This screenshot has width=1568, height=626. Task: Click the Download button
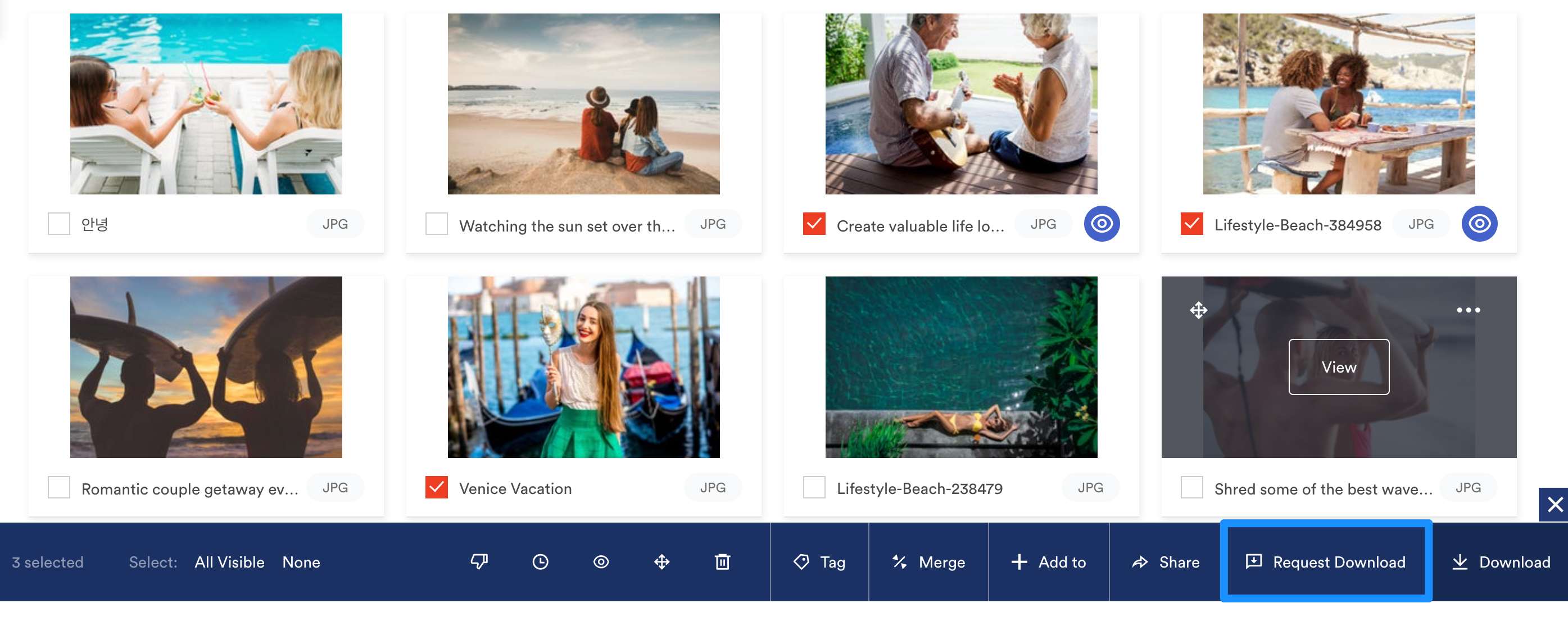point(1501,562)
